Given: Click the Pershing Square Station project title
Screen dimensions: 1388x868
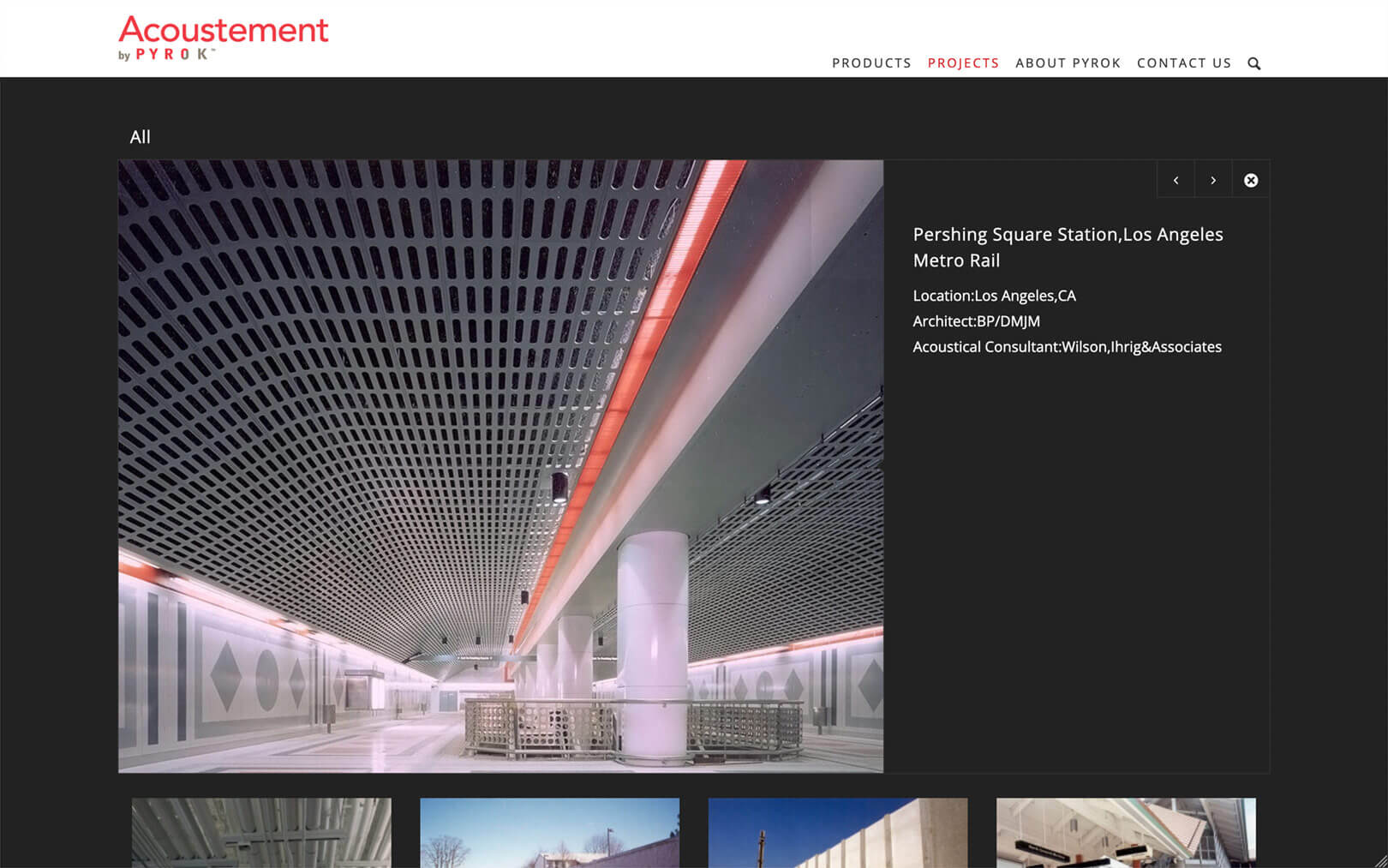Looking at the screenshot, I should click(x=1068, y=247).
